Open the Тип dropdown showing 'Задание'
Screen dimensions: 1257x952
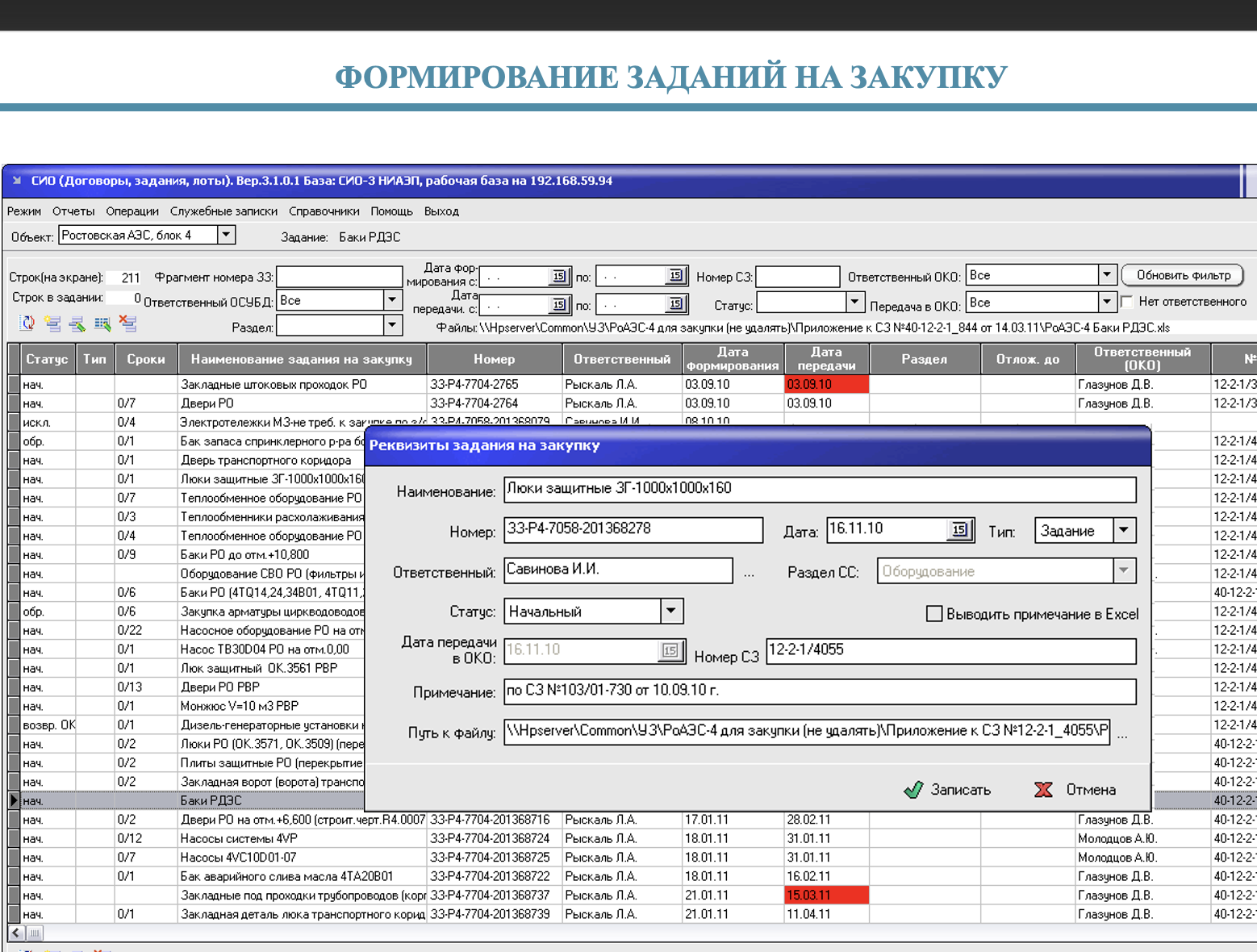pos(1124,530)
